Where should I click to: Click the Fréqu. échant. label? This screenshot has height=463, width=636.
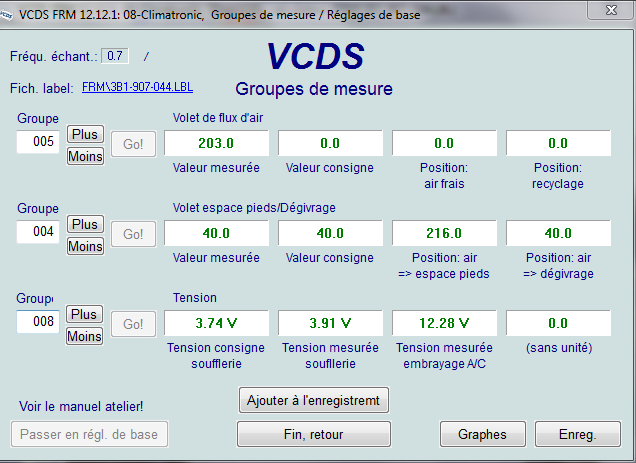click(54, 56)
